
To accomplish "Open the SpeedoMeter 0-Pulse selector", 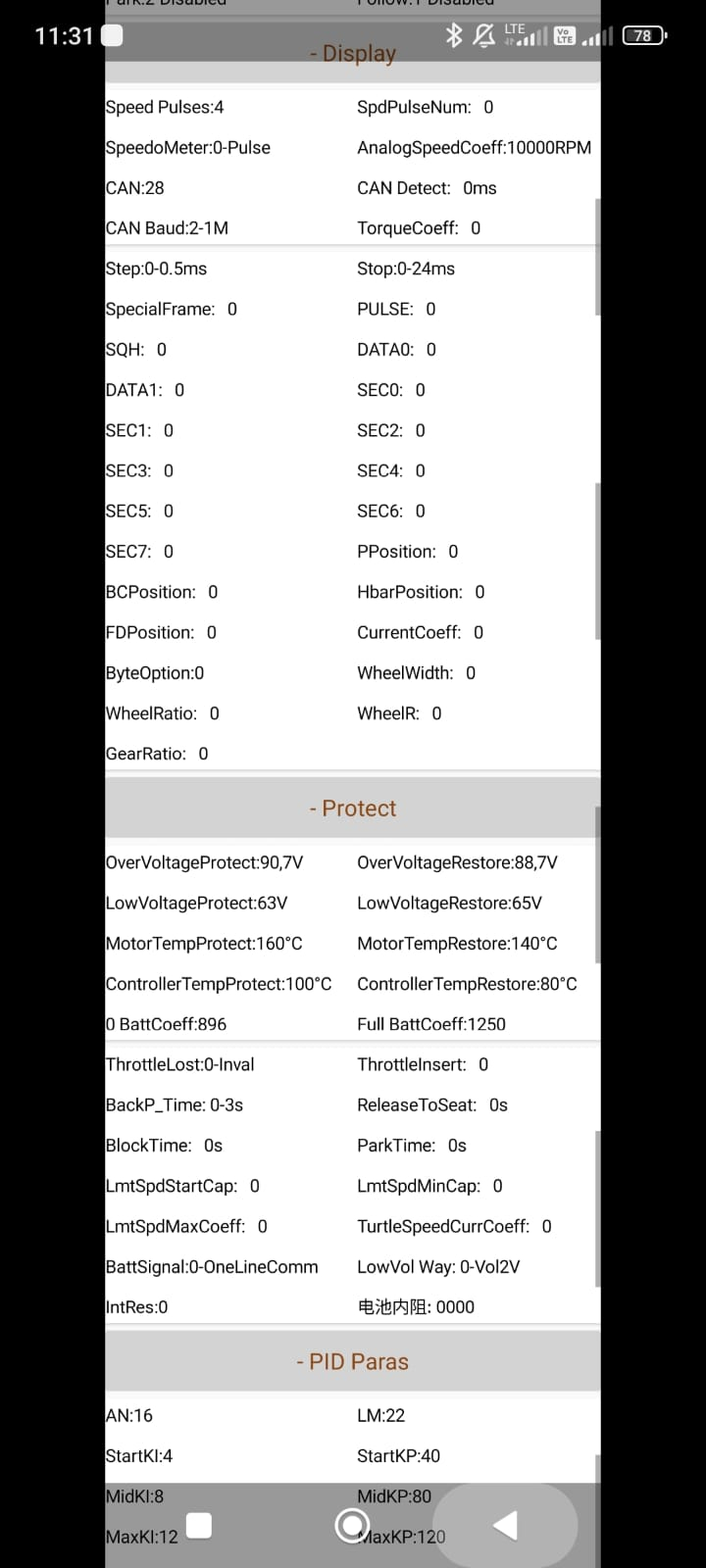I will [188, 148].
